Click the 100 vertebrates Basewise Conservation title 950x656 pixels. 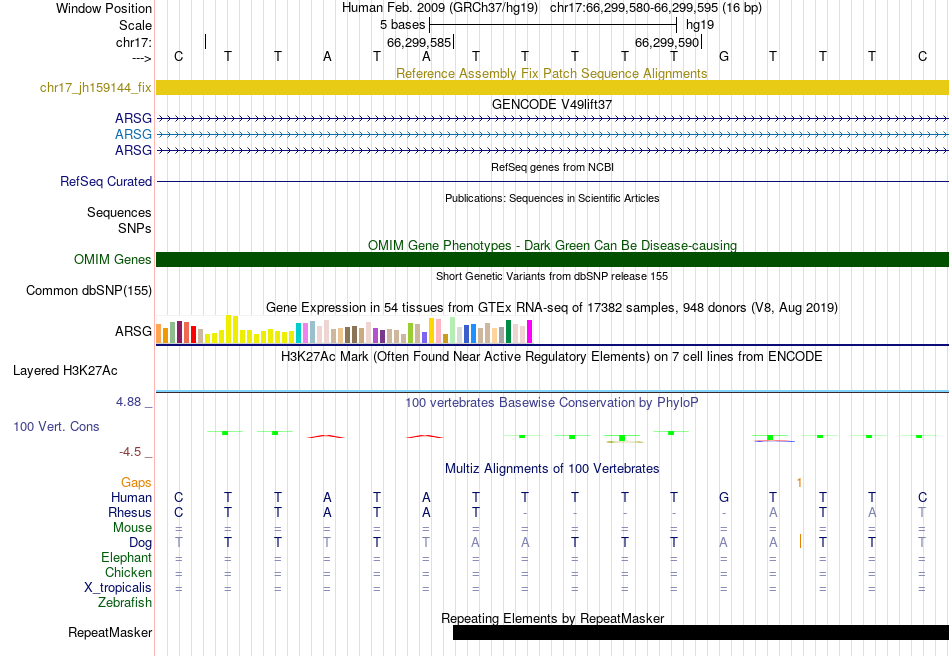pyautogui.click(x=552, y=403)
